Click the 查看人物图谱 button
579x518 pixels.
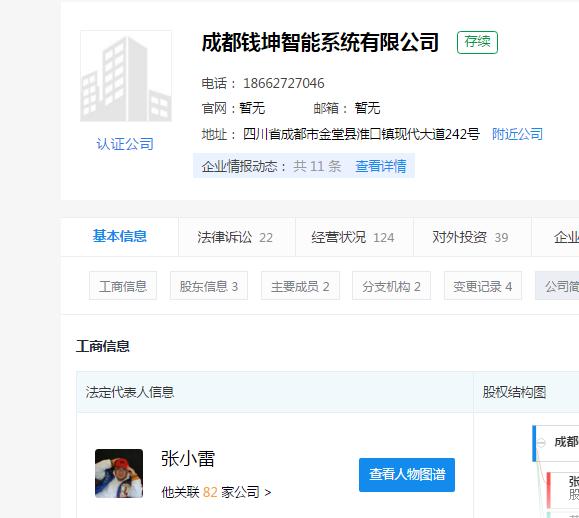(x=407, y=475)
